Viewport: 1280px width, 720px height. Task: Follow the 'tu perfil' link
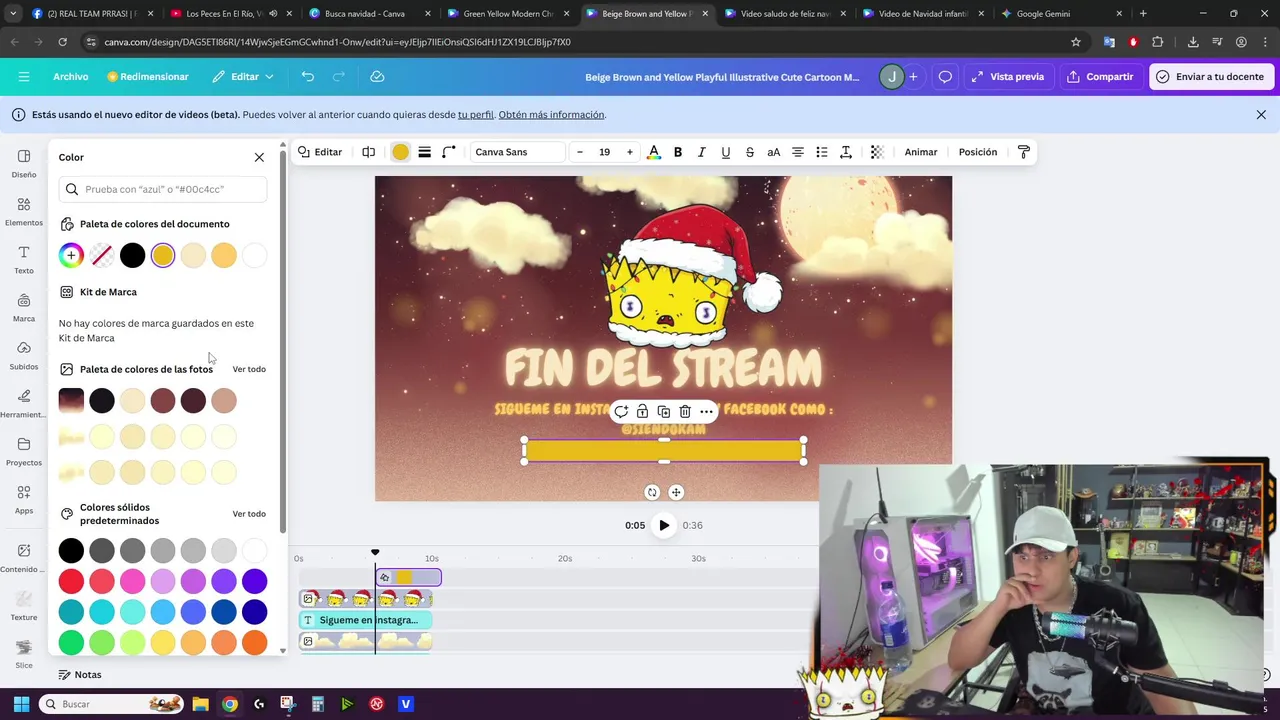pos(476,115)
